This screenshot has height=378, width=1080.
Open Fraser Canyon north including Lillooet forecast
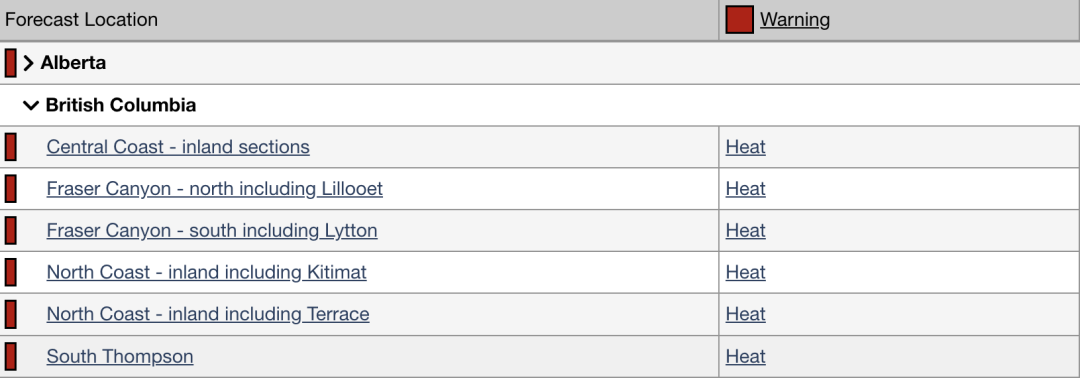[x=214, y=189]
